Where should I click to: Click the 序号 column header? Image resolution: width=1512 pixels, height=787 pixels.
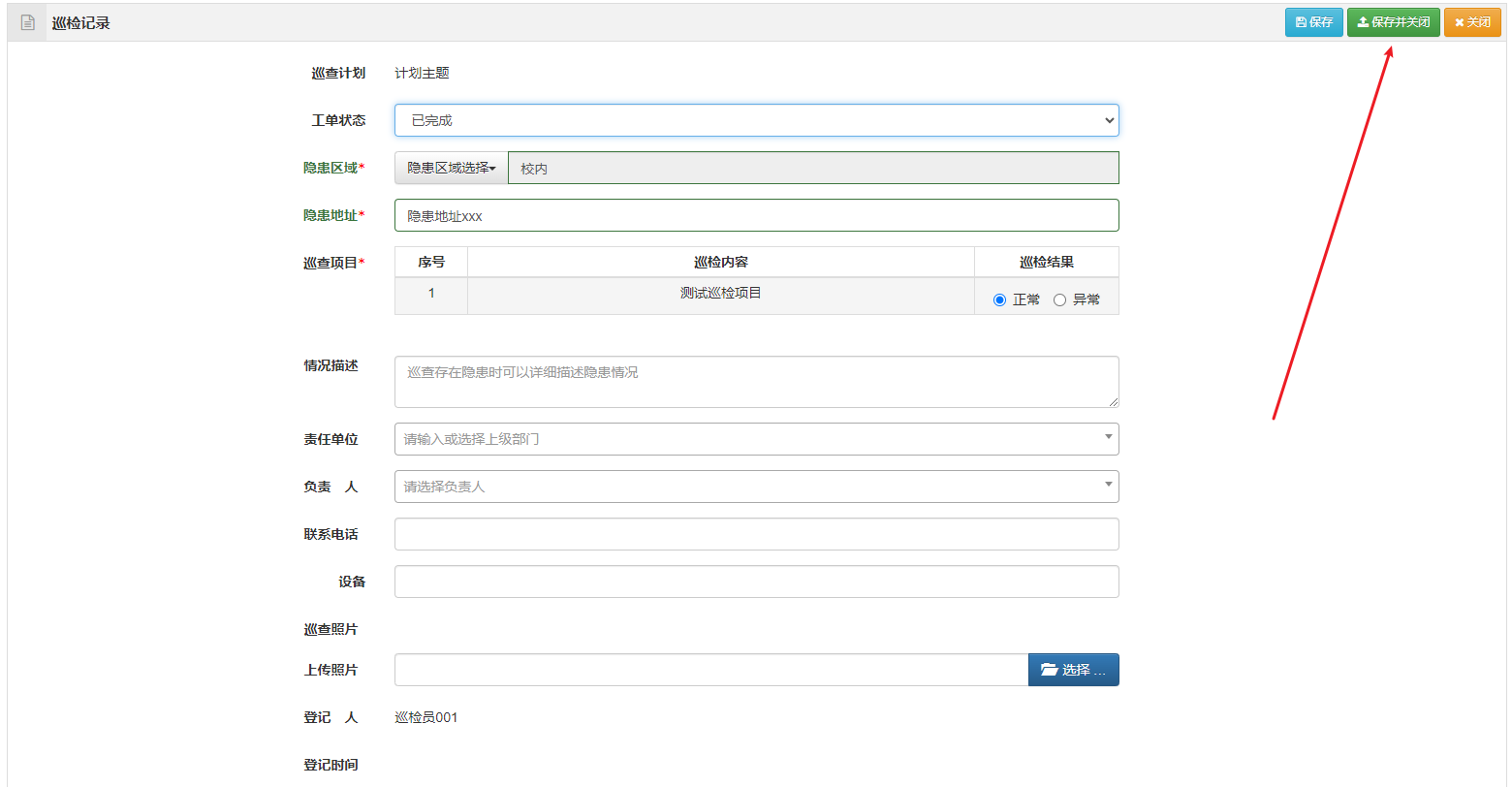pos(431,263)
